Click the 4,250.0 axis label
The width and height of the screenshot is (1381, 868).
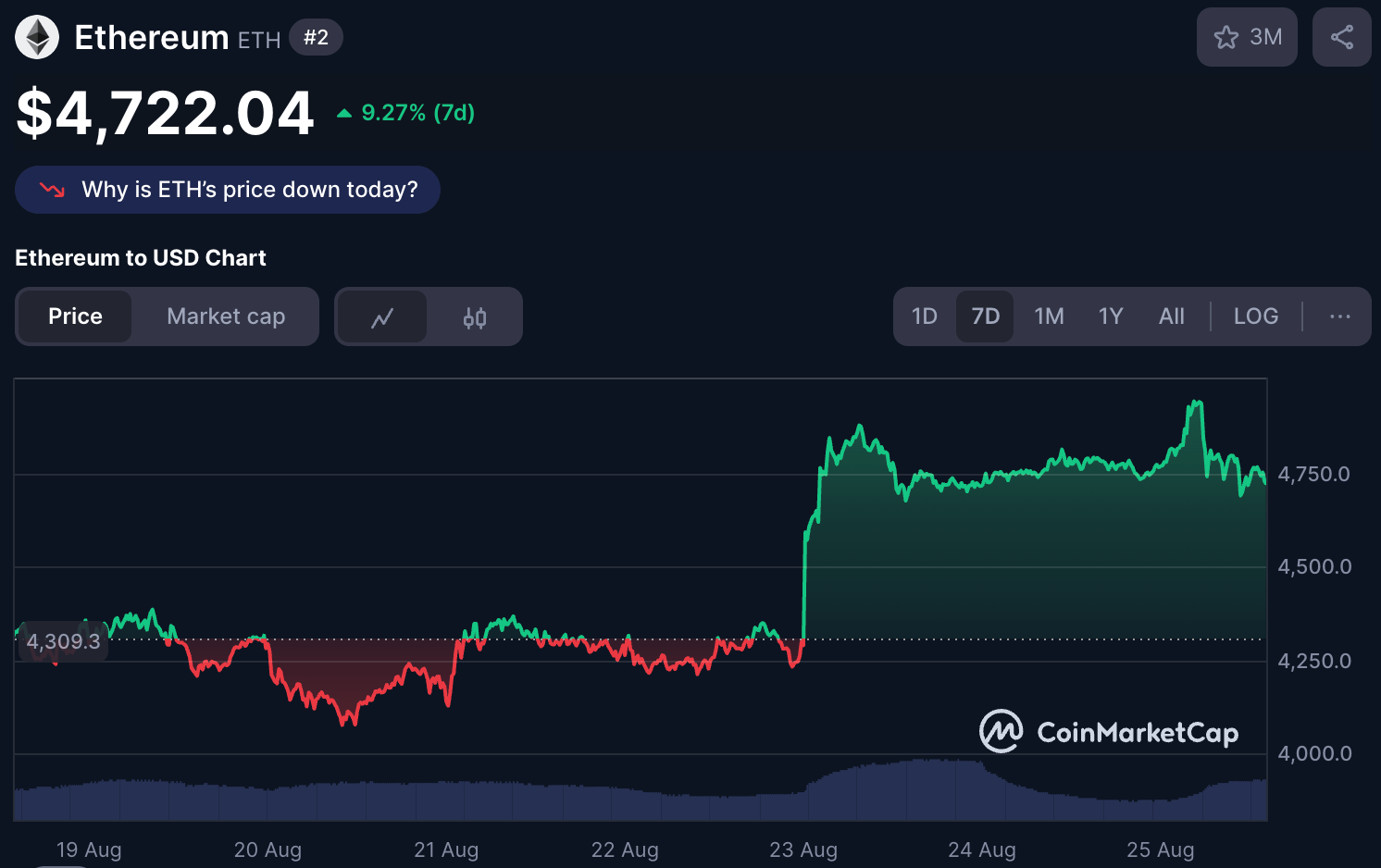coord(1314,662)
